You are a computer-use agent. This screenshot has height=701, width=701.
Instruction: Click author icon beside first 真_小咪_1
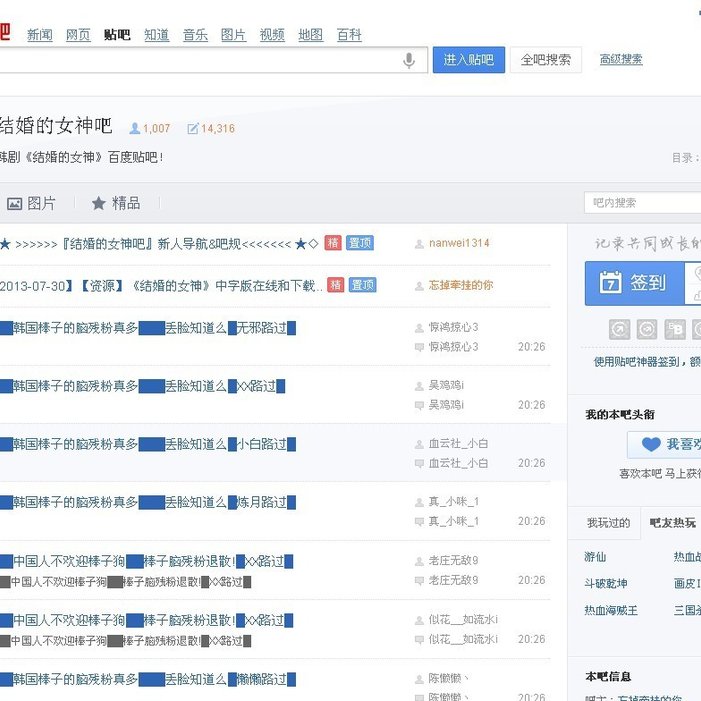pos(419,503)
